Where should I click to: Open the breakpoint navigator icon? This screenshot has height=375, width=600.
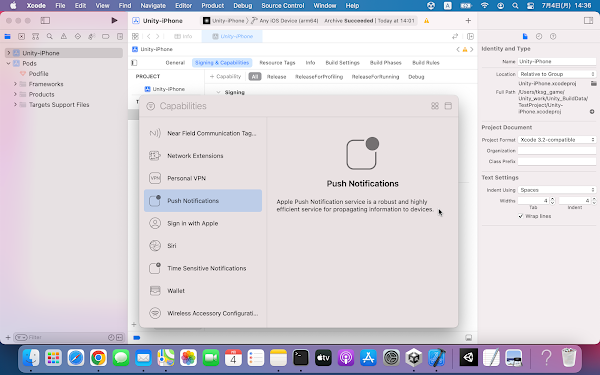(106, 36)
